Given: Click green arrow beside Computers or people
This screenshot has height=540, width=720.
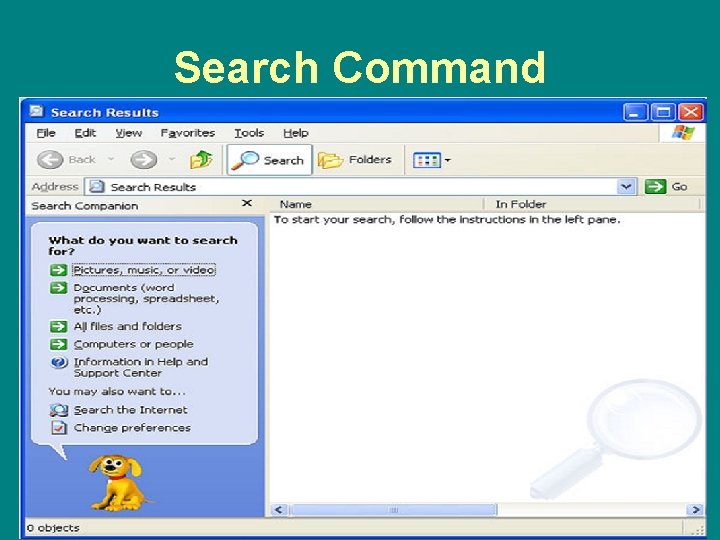Looking at the screenshot, I should coord(58,344).
